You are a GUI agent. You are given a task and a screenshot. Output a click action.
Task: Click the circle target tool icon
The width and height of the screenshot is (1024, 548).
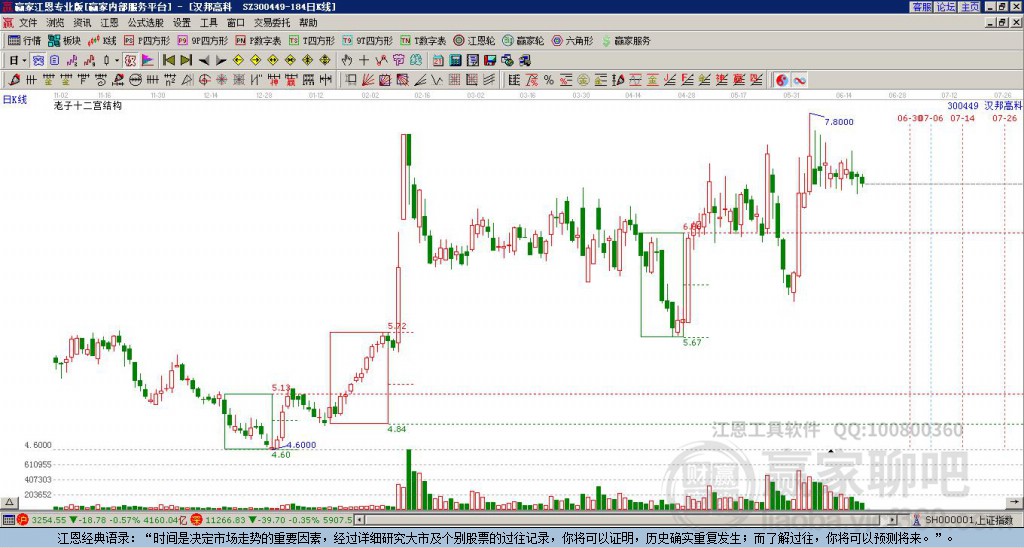point(204,80)
